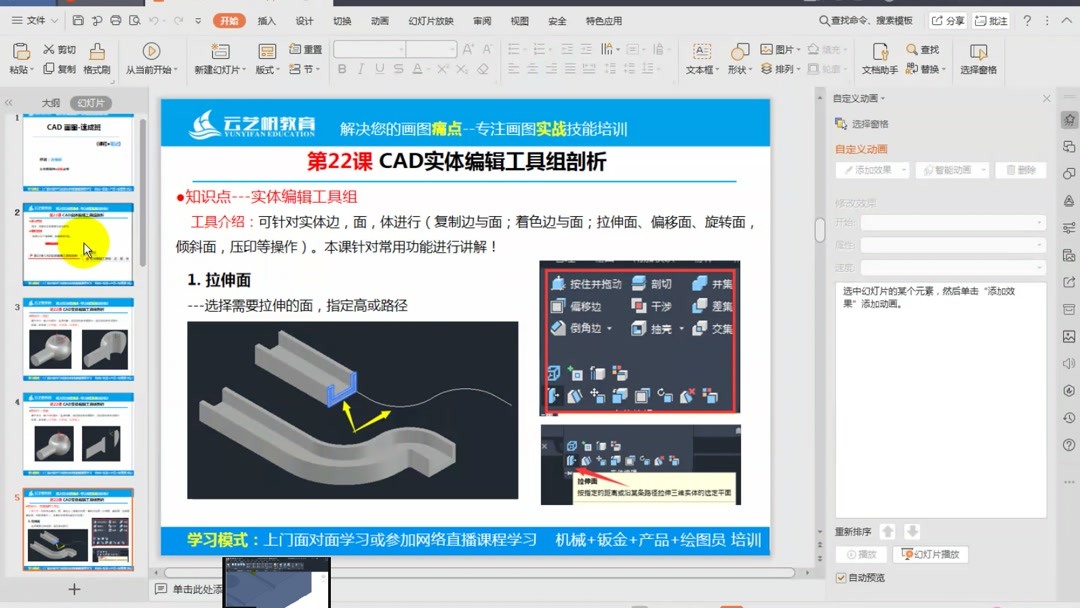
Task: Click the 批注 annotation icon
Action: [x=991, y=19]
